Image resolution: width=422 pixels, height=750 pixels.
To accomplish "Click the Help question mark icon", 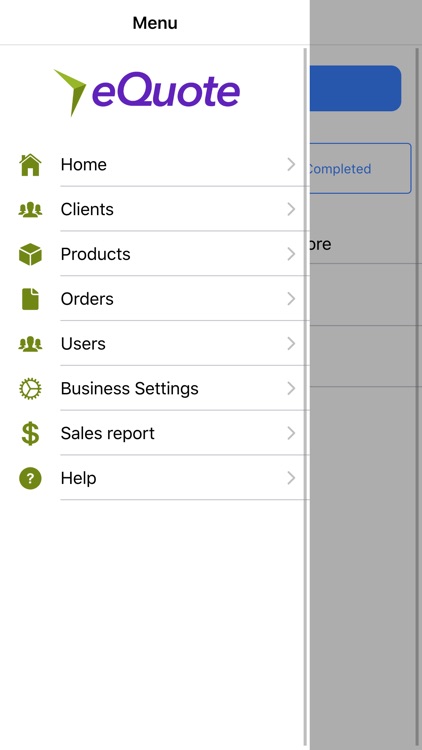I will pos(30,478).
